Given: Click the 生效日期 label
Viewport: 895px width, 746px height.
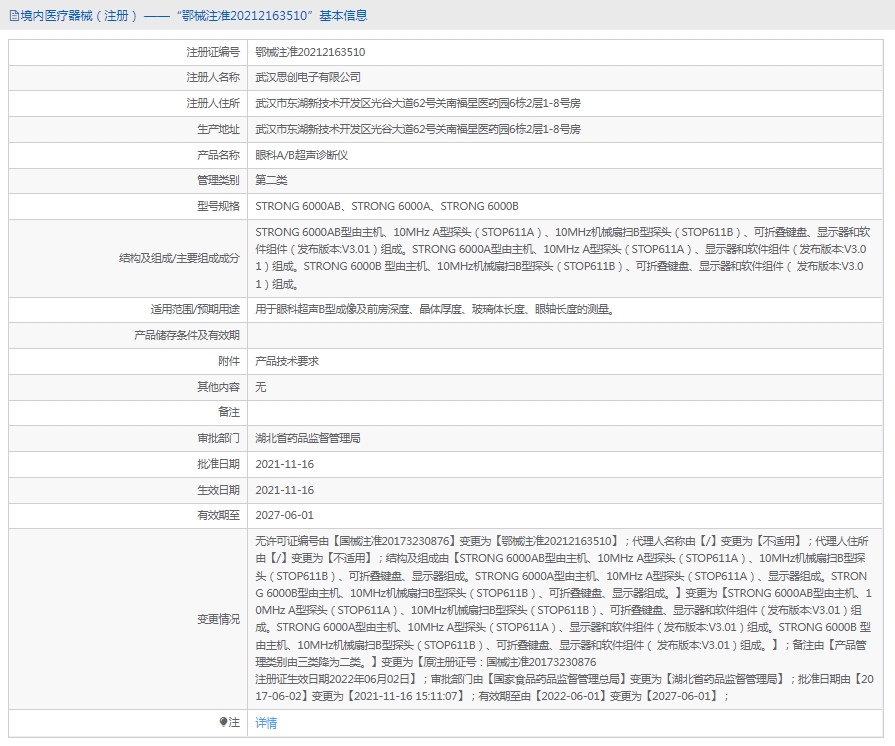Looking at the screenshot, I should point(218,490).
